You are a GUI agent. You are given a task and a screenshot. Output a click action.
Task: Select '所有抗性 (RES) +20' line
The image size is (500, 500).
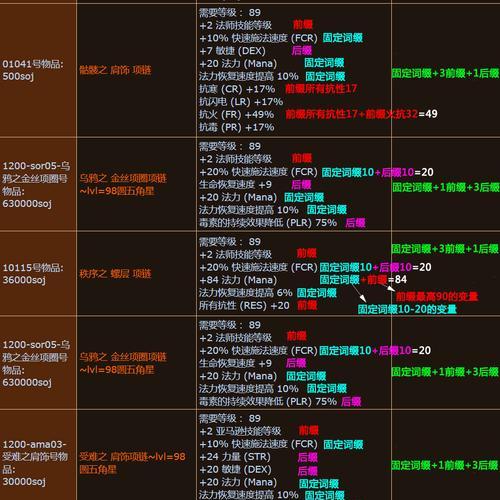click(x=244, y=305)
